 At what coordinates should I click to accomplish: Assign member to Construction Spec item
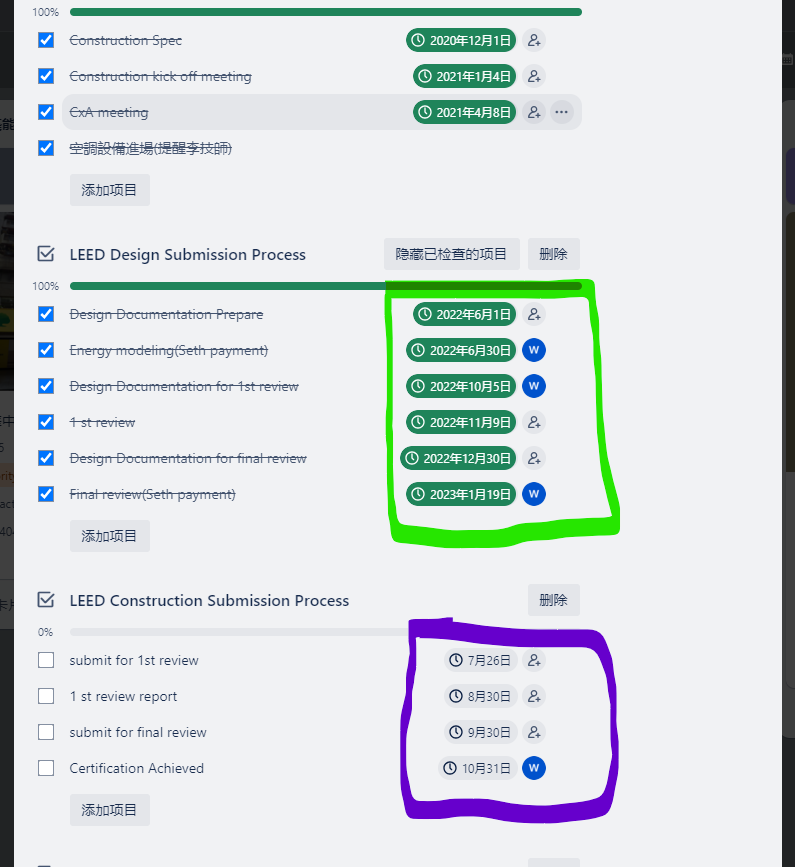(x=534, y=40)
